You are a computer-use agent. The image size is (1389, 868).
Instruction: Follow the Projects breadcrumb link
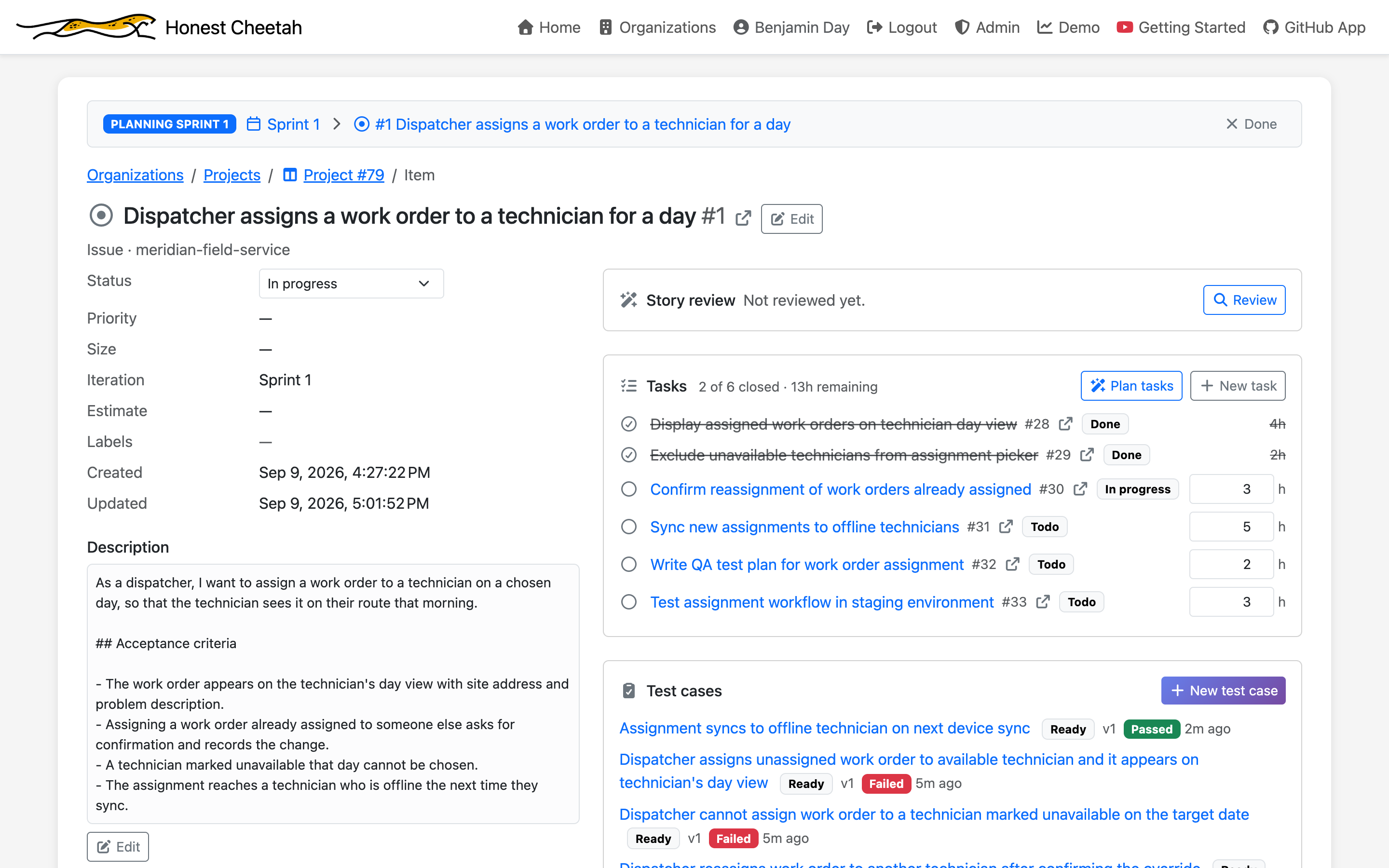[x=232, y=175]
